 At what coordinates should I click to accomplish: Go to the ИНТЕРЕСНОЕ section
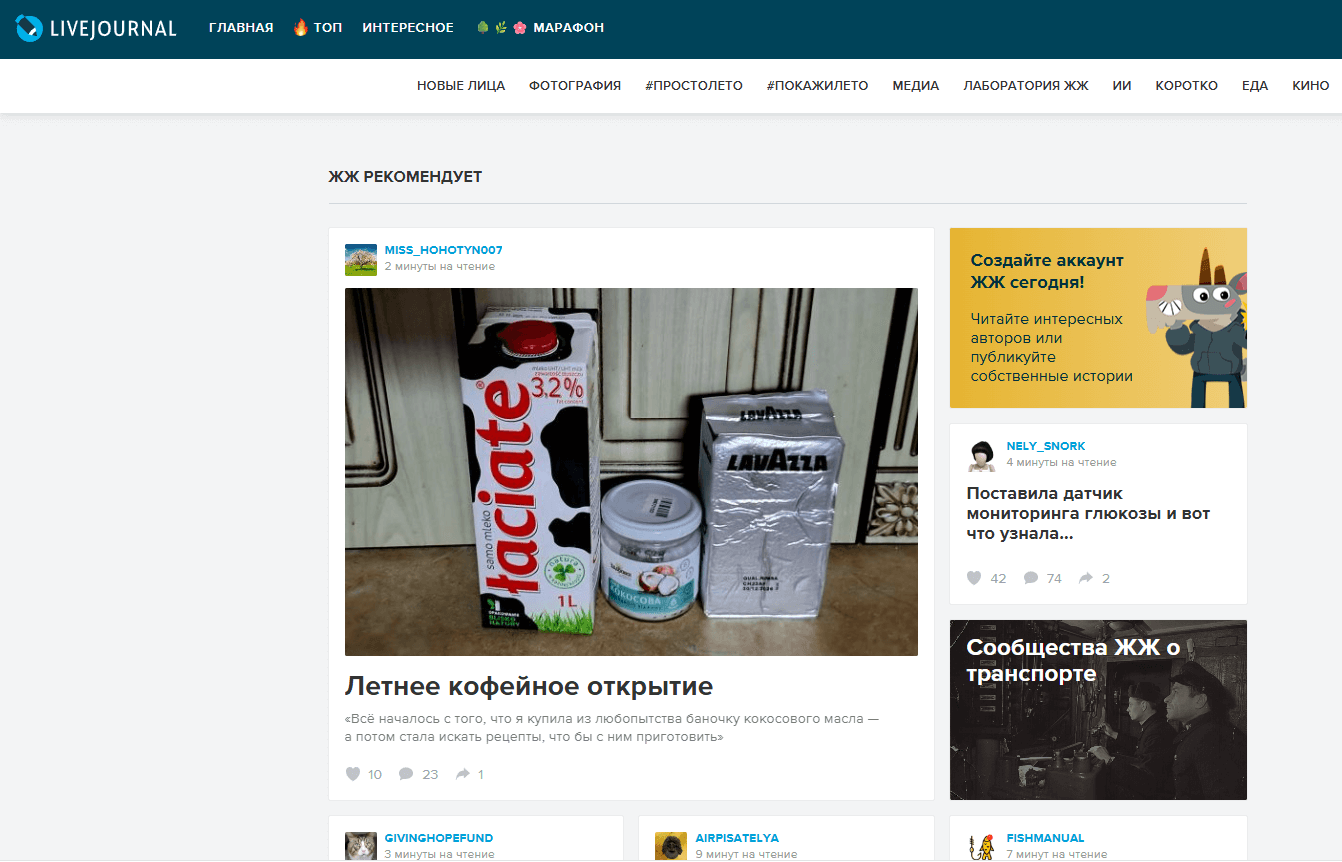tap(408, 28)
